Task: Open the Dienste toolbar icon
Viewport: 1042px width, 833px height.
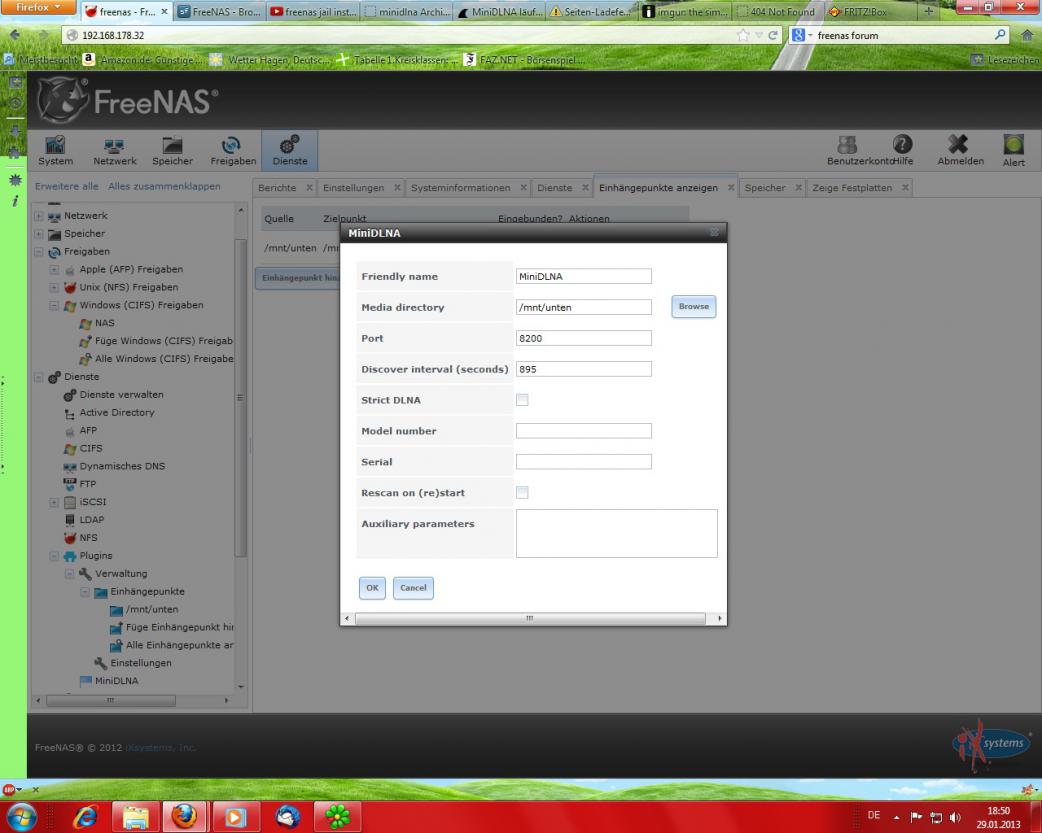Action: [290, 150]
